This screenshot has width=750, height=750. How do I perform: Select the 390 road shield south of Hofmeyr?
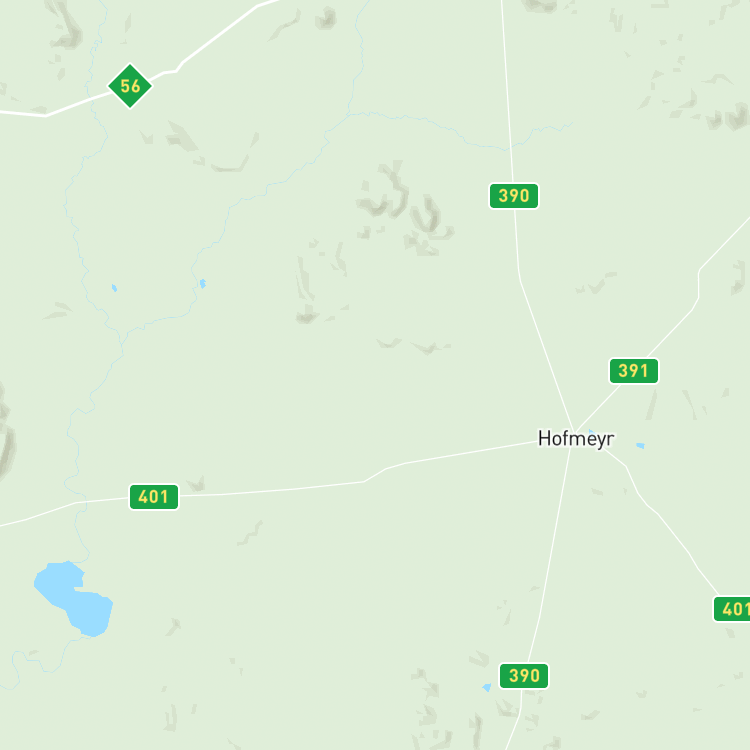coord(524,676)
